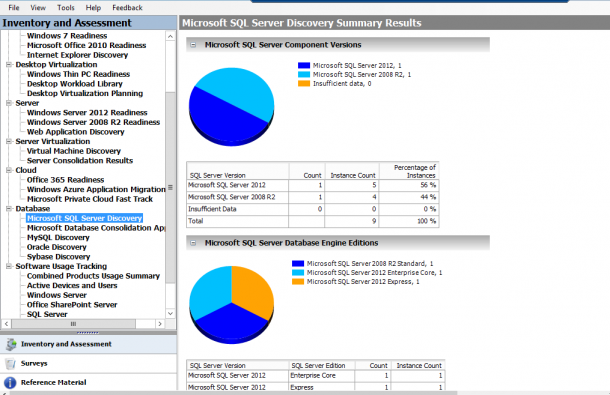
Task: Open the Feedback menu
Action: pyautogui.click(x=127, y=7)
